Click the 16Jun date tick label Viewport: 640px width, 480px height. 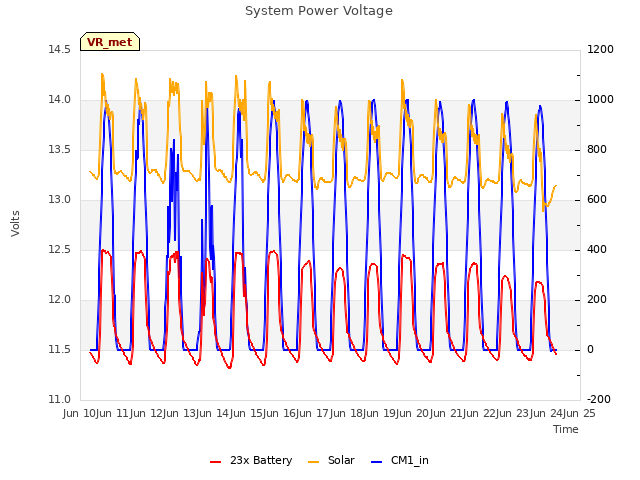297,413
